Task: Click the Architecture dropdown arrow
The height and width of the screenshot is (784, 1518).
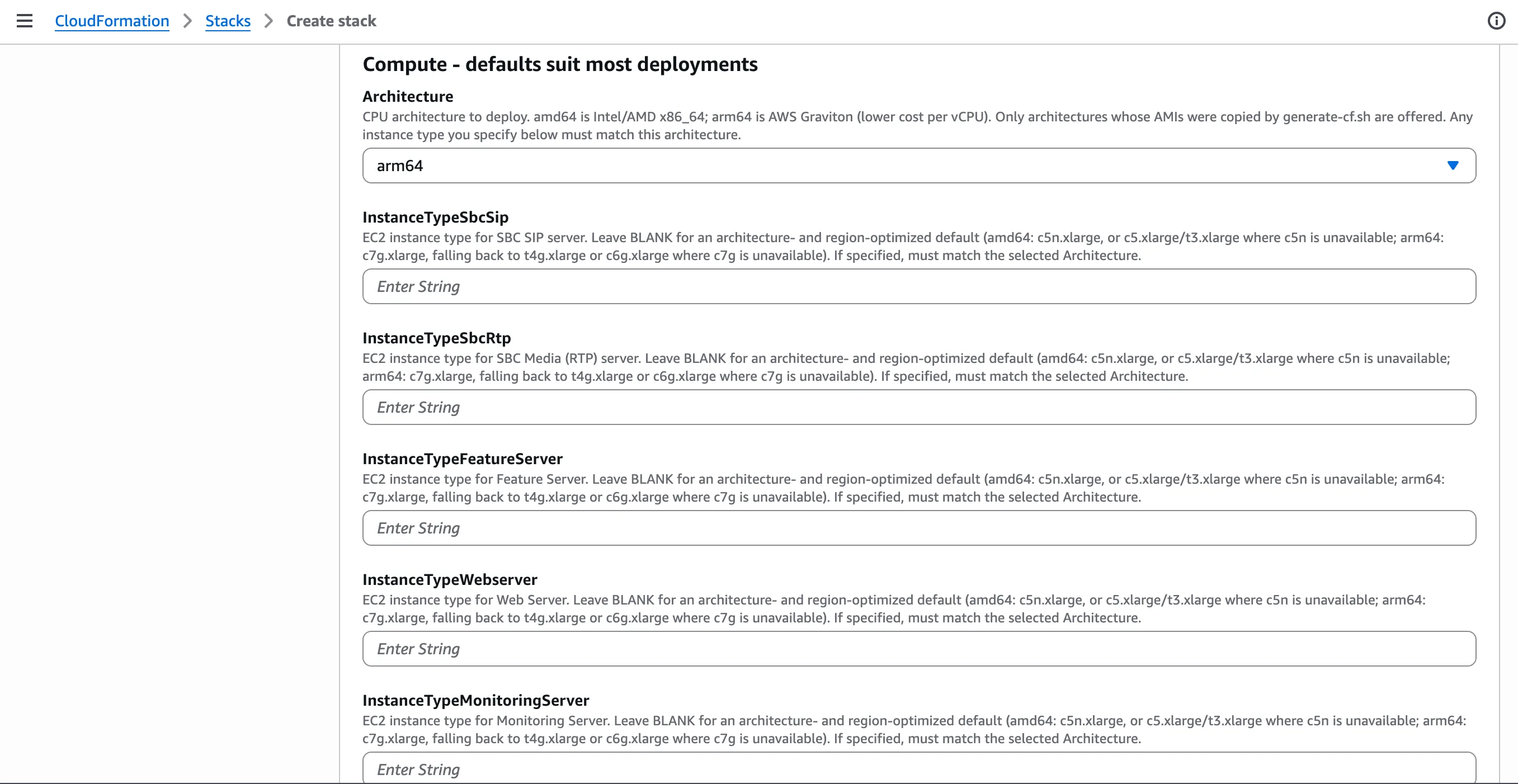Action: click(x=1453, y=166)
